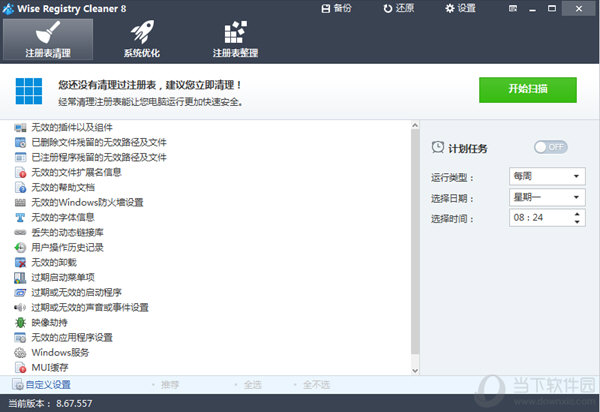Click the 自定义设置 link
600x412 pixels.
pos(48,384)
